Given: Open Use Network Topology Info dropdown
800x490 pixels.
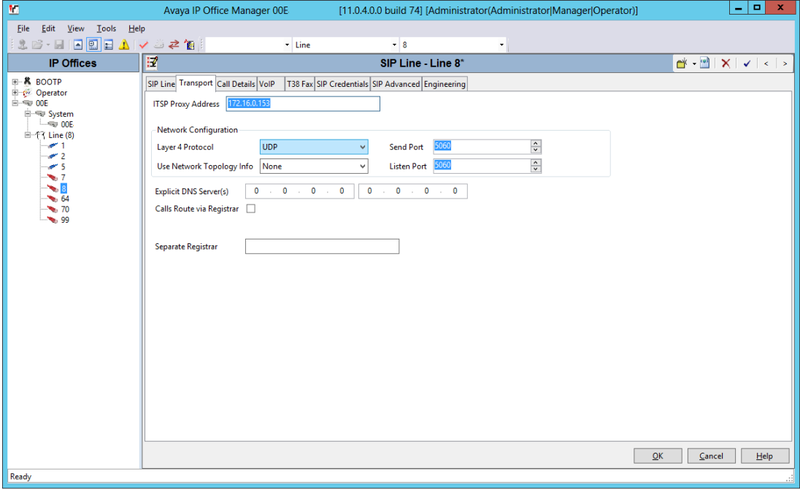Looking at the screenshot, I should (x=314, y=166).
